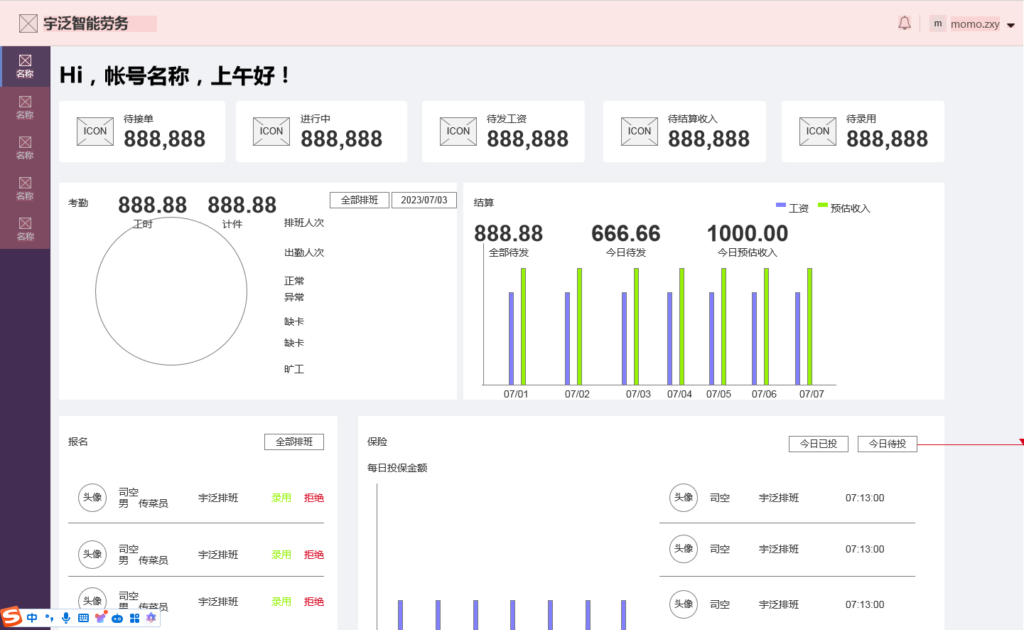Click the 07/06 axis label
Image resolution: width=1024 pixels, height=630 pixels.
(x=764, y=394)
